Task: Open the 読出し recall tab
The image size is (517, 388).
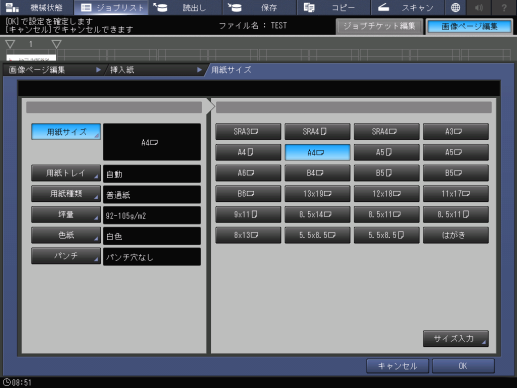Action: tap(186, 7)
